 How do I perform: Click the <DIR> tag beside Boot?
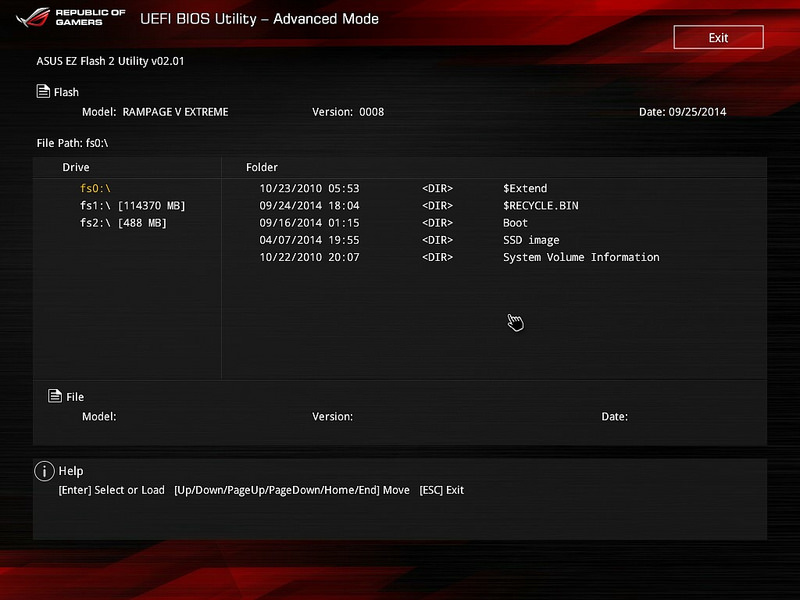[437, 223]
